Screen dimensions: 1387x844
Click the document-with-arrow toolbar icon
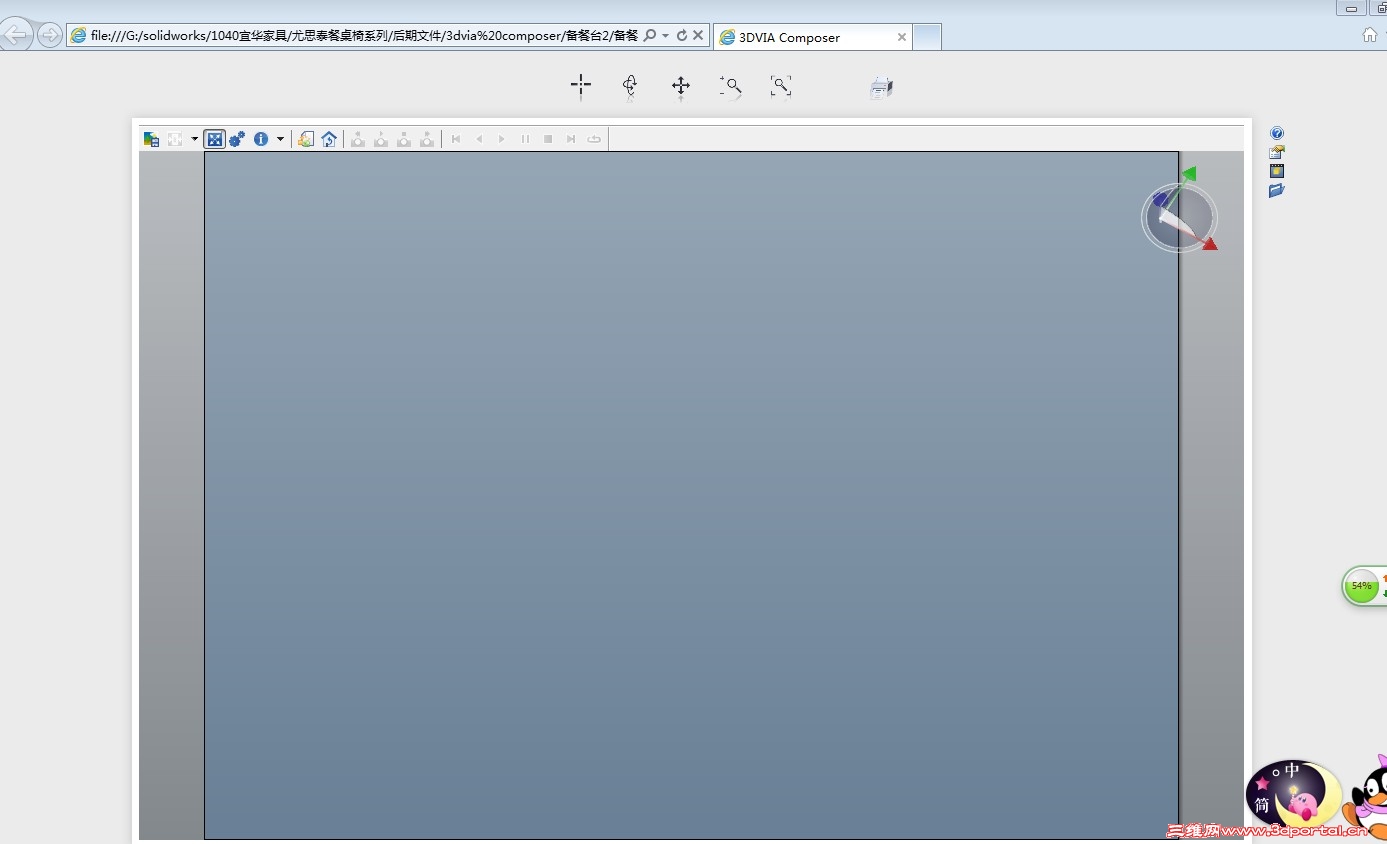[306, 139]
